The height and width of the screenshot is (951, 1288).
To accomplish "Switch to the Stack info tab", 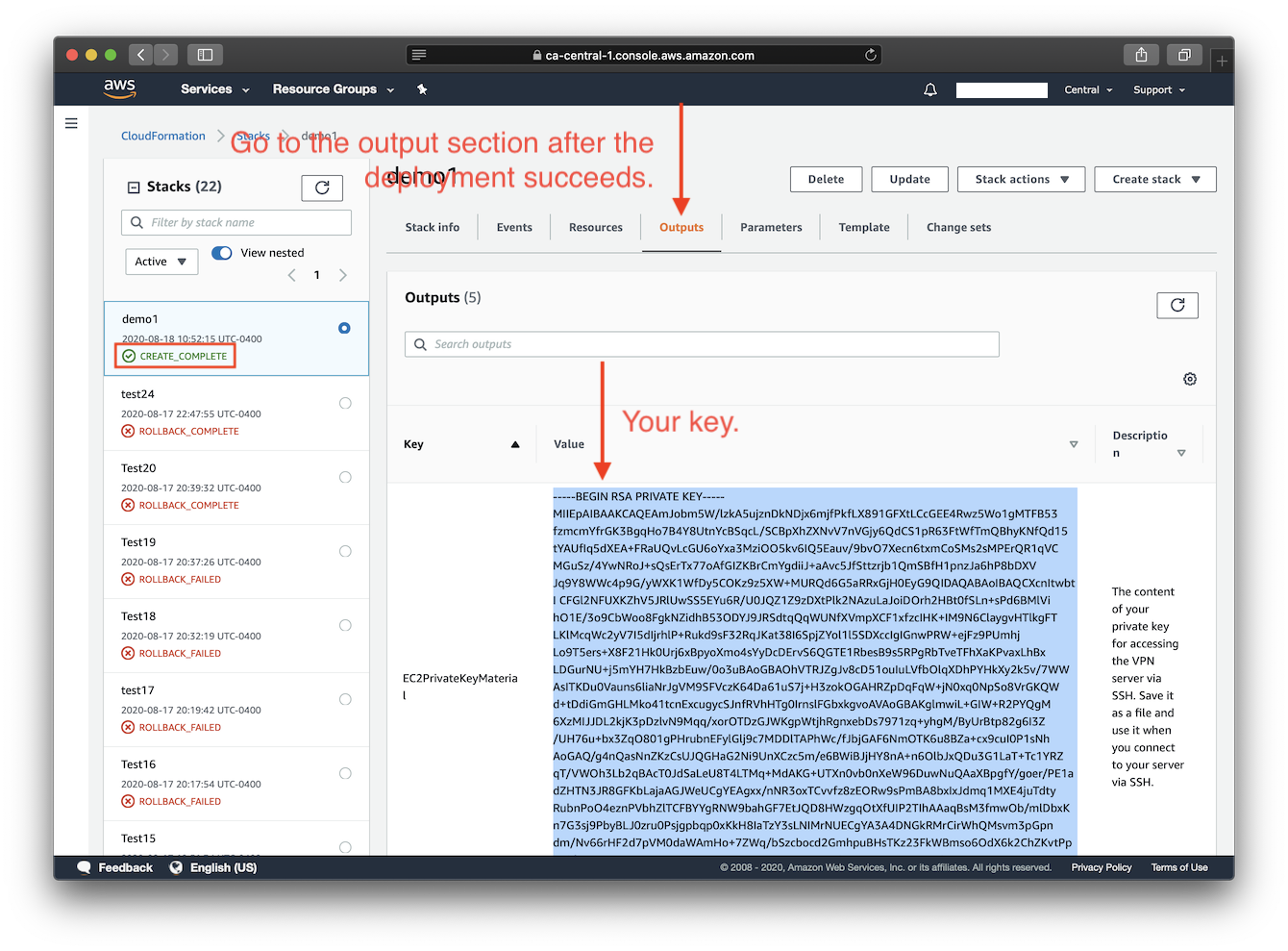I will coord(433,228).
